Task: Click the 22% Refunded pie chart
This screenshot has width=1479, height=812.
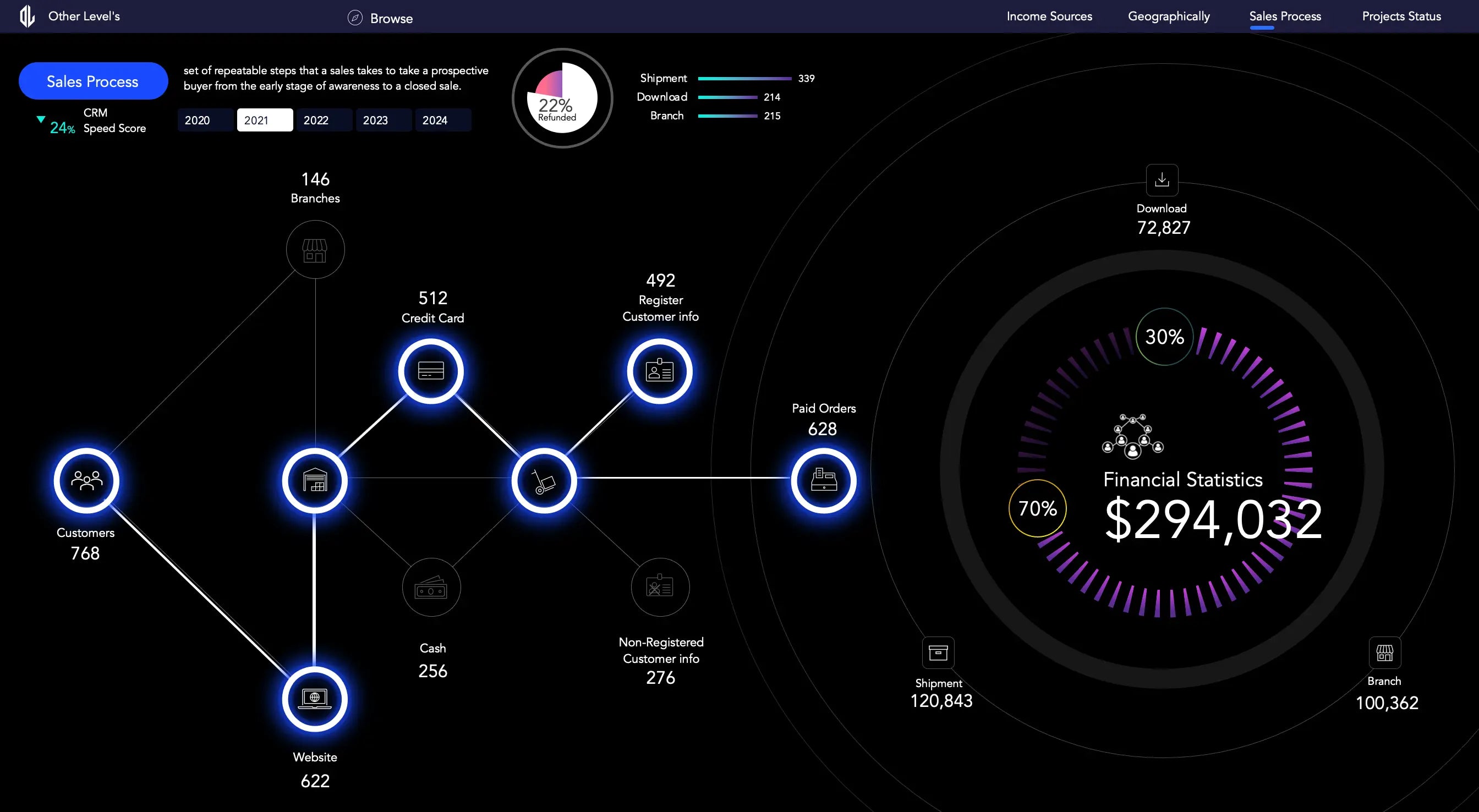Action: [562, 97]
